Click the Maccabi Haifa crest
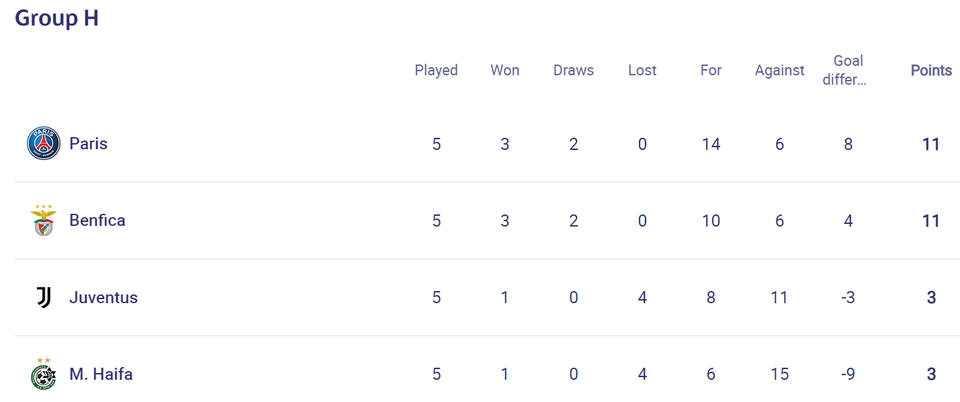The height and width of the screenshot is (402, 960). tap(43, 374)
